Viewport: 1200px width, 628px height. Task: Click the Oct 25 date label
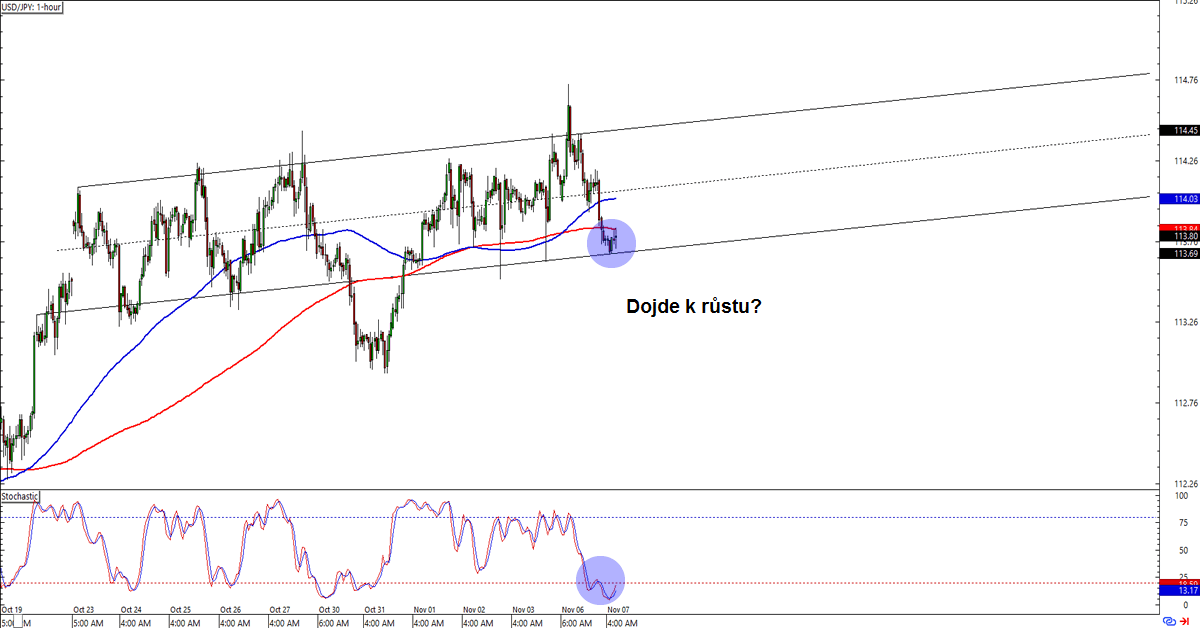coord(181,609)
